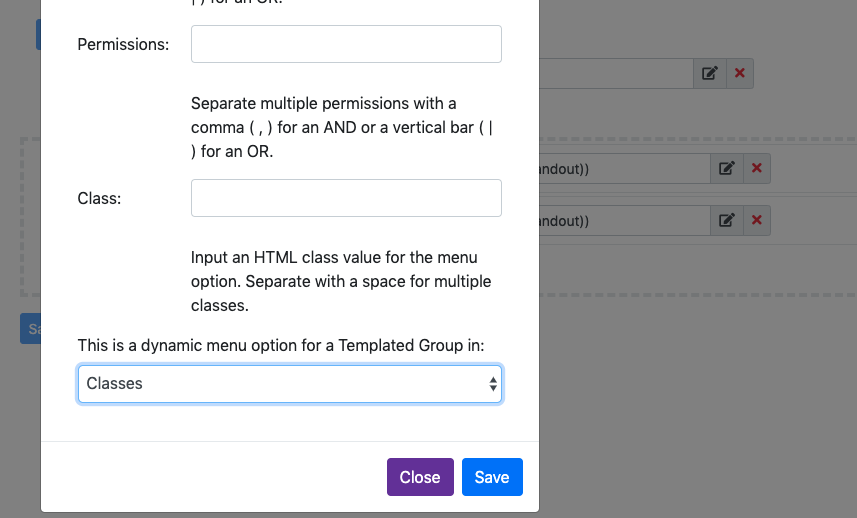Click the upper 'andout))' text field

tap(625, 168)
